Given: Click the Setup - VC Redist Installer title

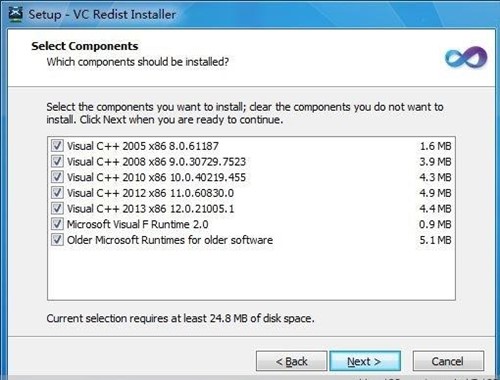Looking at the screenshot, I should tap(102, 15).
